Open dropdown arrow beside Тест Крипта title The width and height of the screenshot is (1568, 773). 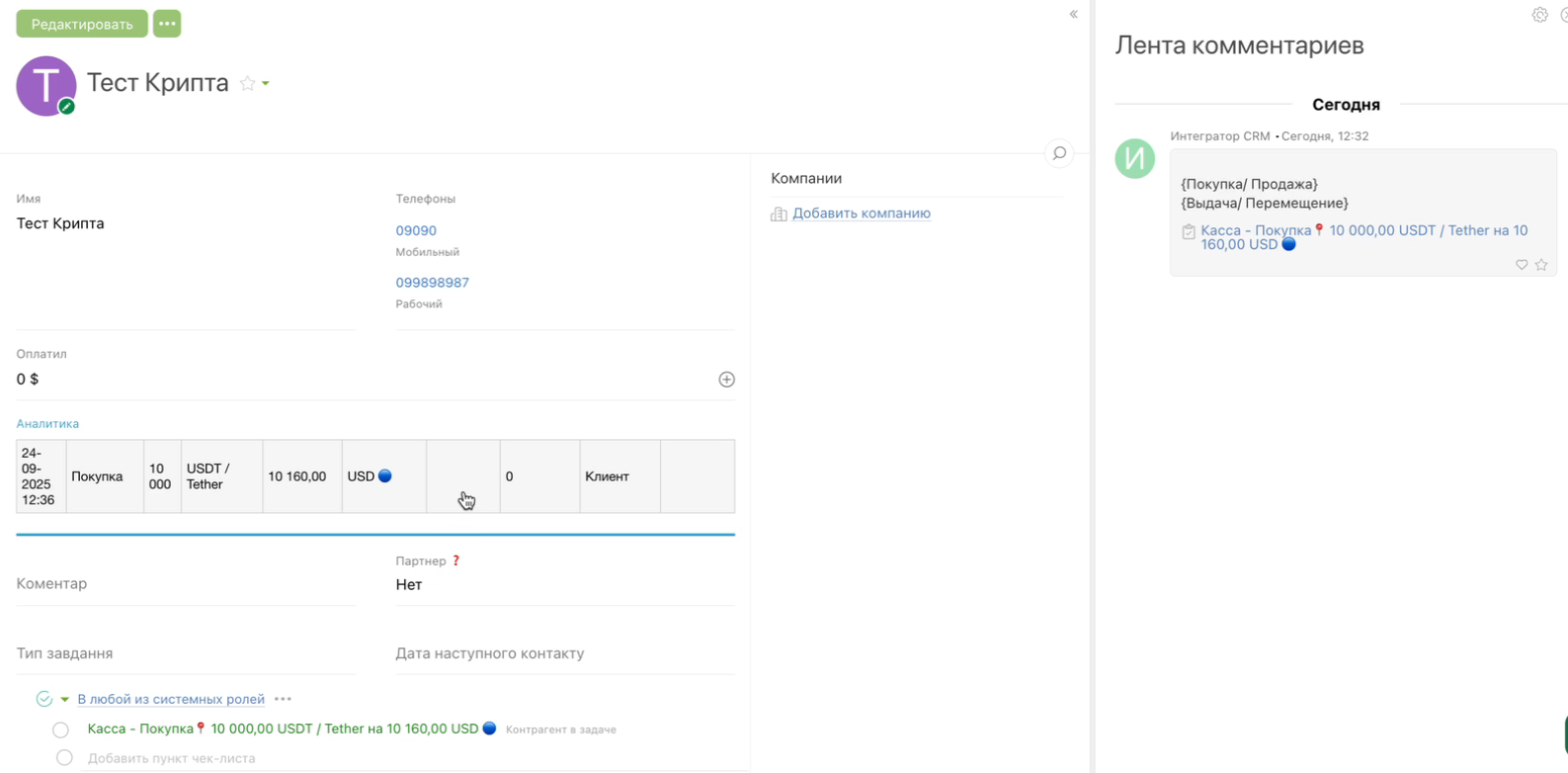(266, 84)
